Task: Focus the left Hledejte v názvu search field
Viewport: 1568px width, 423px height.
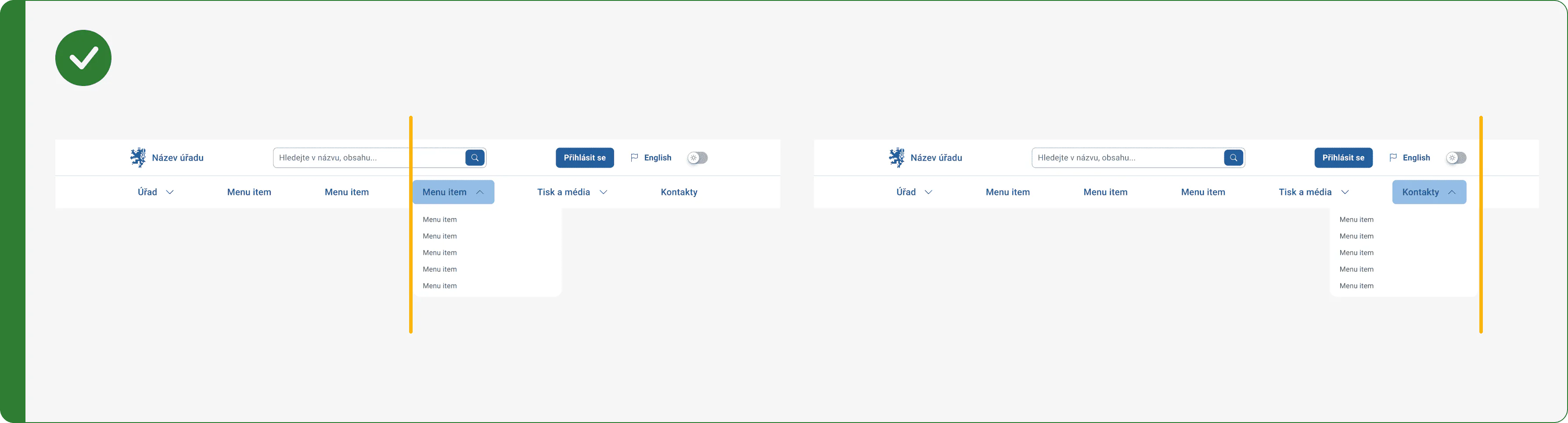Action: click(370, 158)
